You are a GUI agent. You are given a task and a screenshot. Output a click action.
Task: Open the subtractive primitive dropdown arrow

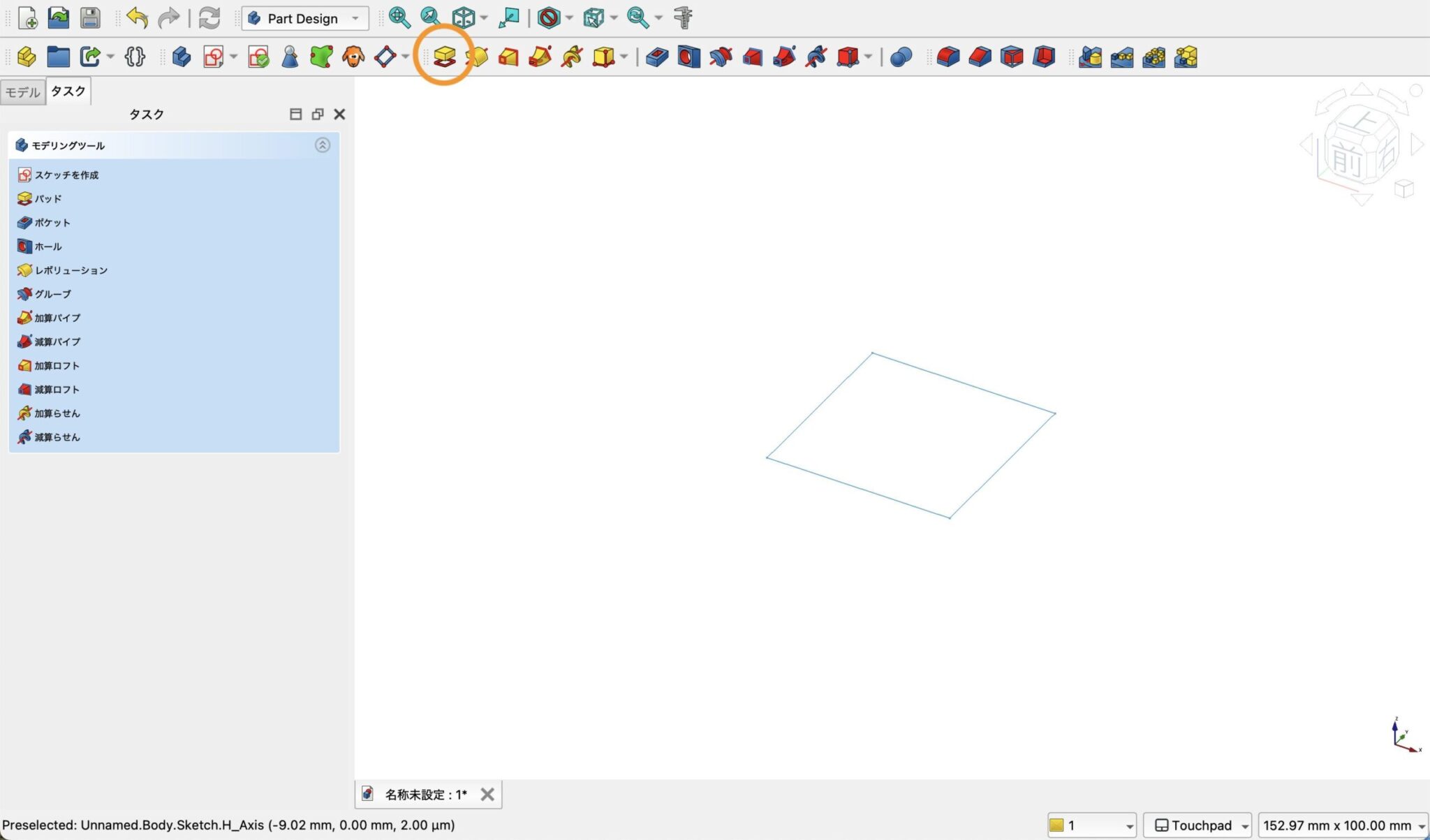[868, 57]
